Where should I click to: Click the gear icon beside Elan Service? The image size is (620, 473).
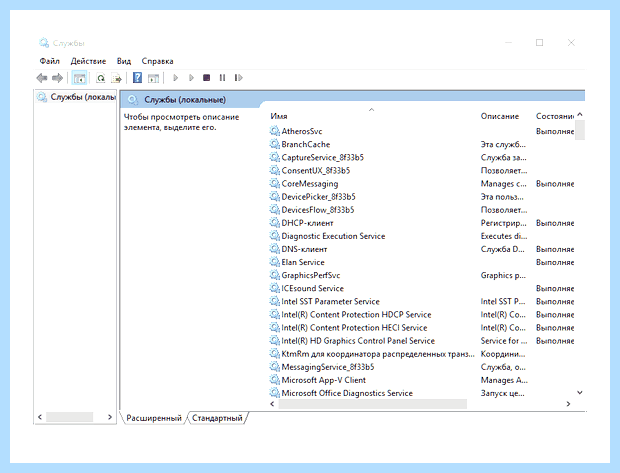tap(274, 262)
